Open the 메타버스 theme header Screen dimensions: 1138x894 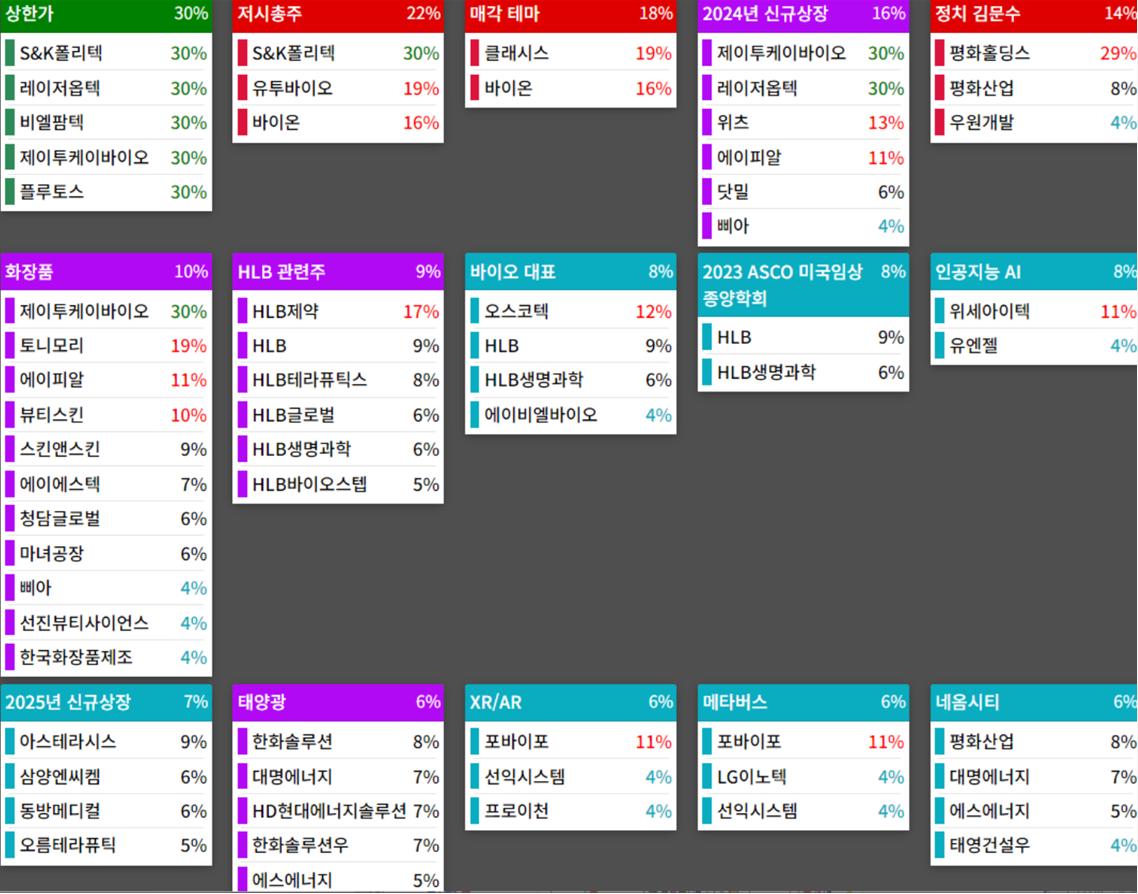click(x=803, y=702)
